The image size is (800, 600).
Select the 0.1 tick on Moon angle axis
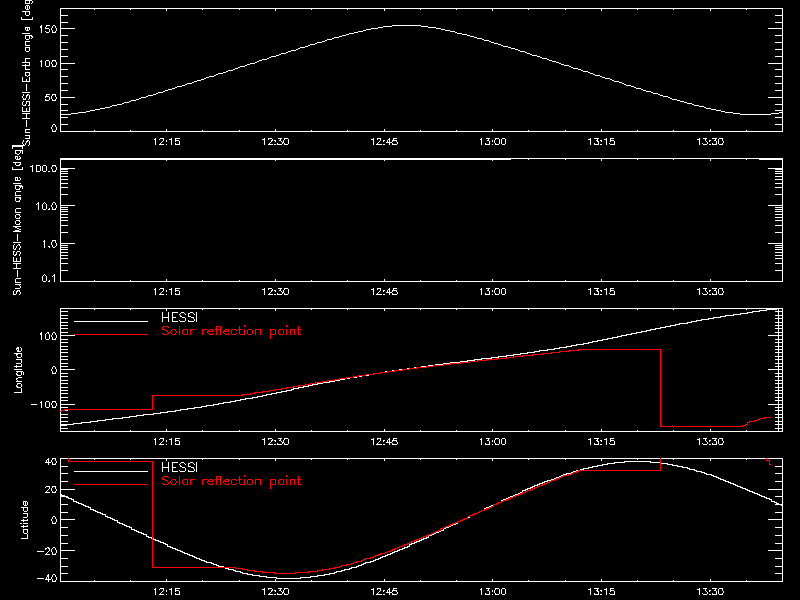[x=49, y=278]
